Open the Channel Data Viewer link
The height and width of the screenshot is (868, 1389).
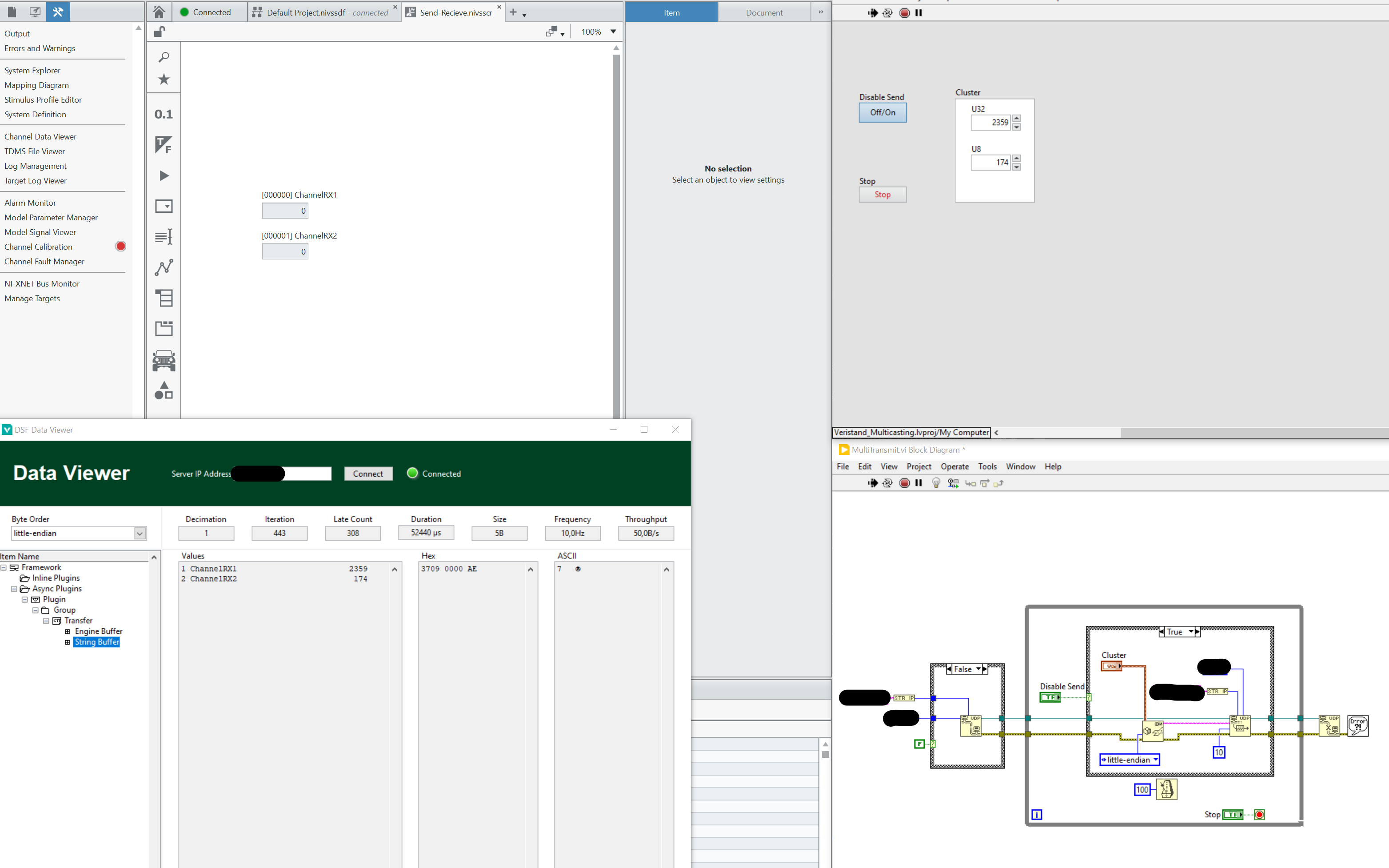click(x=40, y=136)
